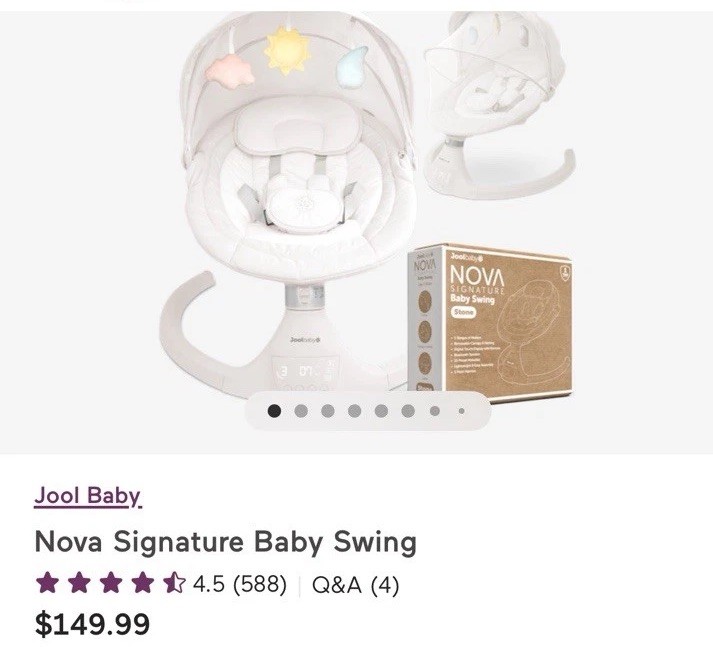Switch to the fifth carousel dot
The width and height of the screenshot is (713, 647).
[382, 409]
